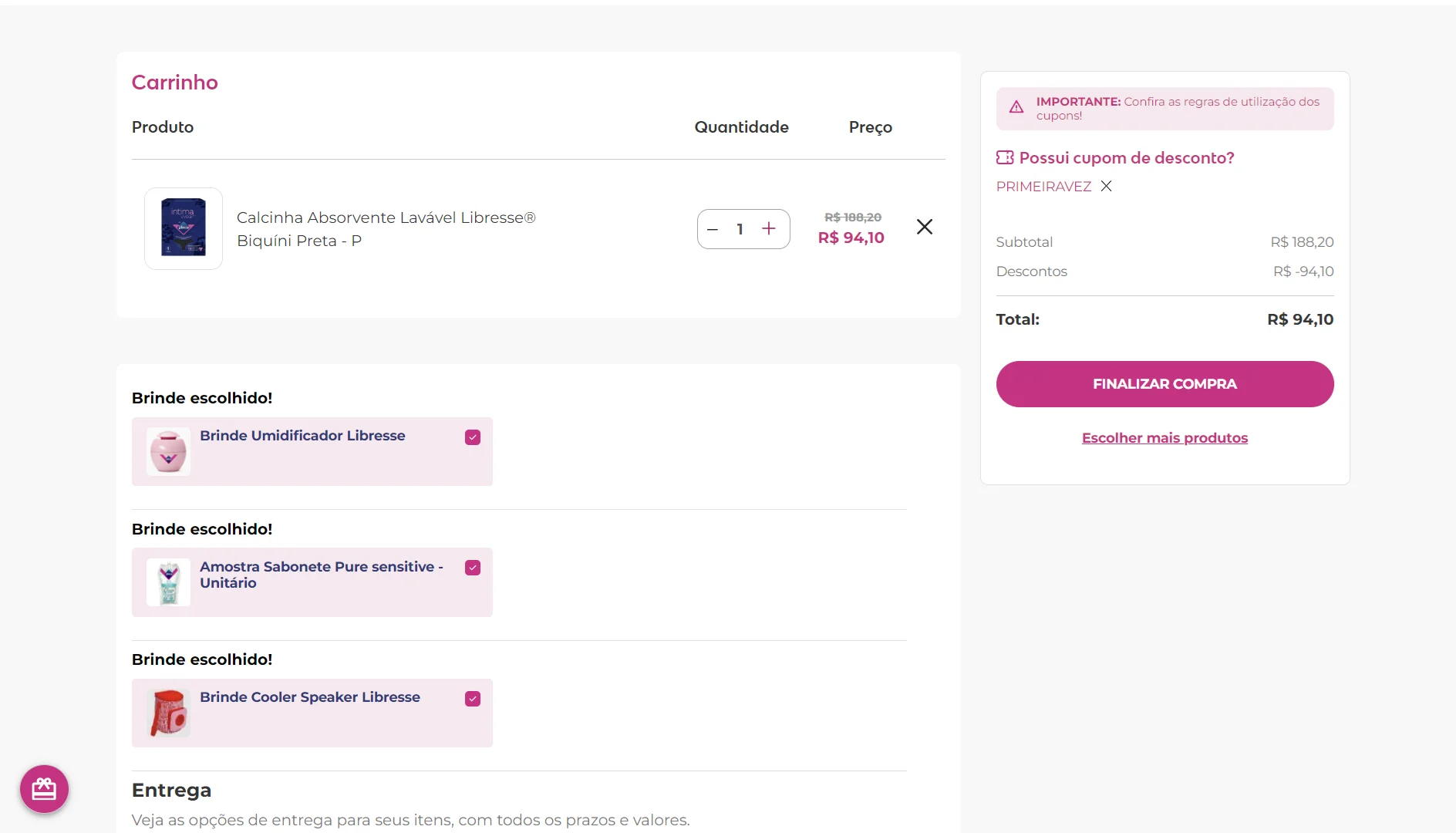The height and width of the screenshot is (833, 1456).
Task: Remove Calcinha Absorvente item from cart
Action: [x=925, y=227]
